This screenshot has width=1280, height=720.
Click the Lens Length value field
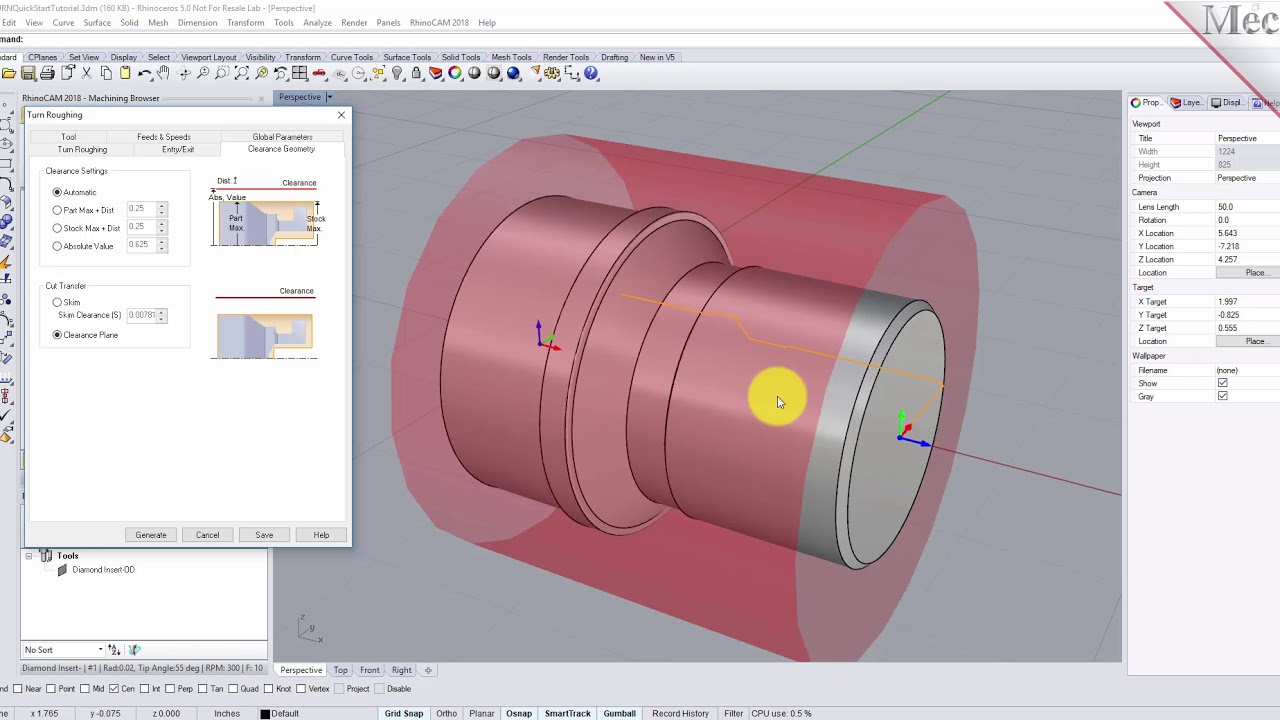[x=1247, y=207]
